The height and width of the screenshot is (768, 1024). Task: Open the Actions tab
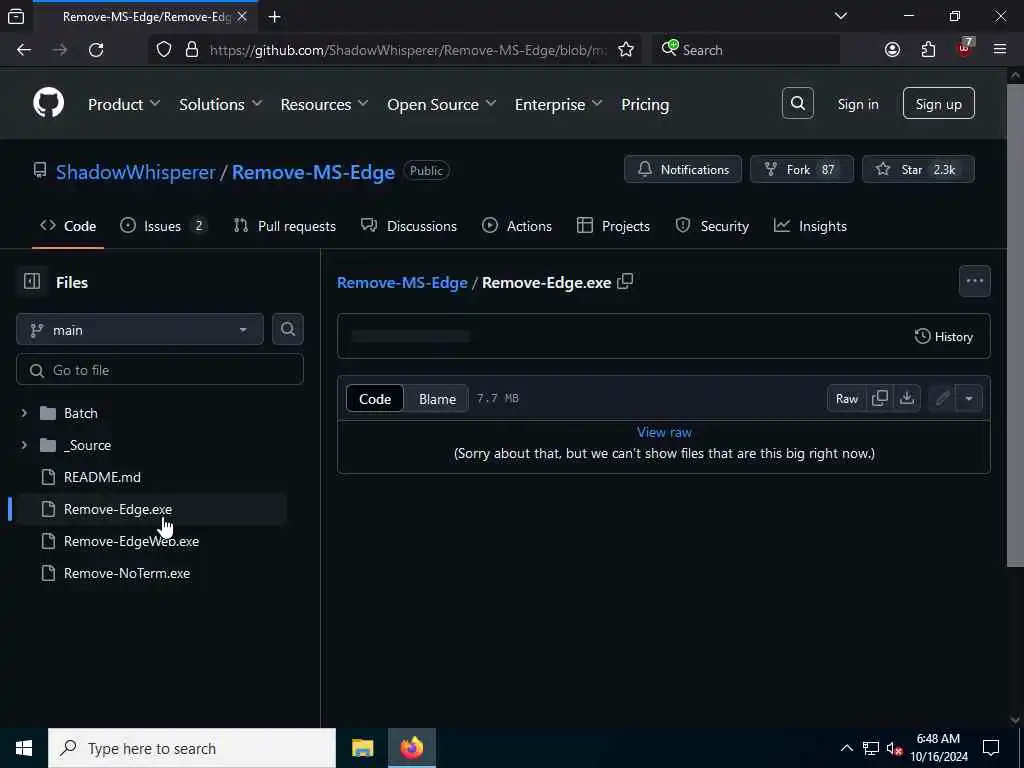pyautogui.click(x=517, y=226)
